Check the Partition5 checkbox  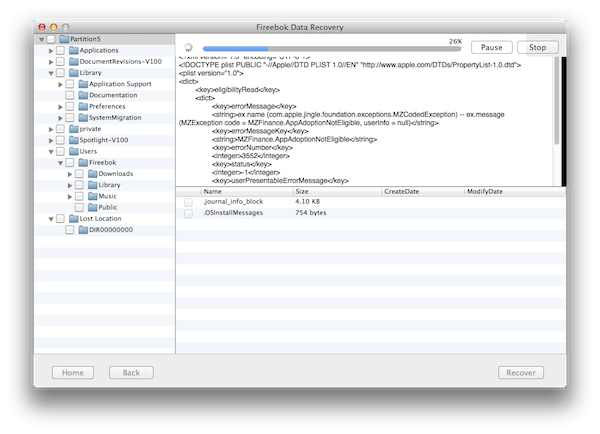click(51, 39)
